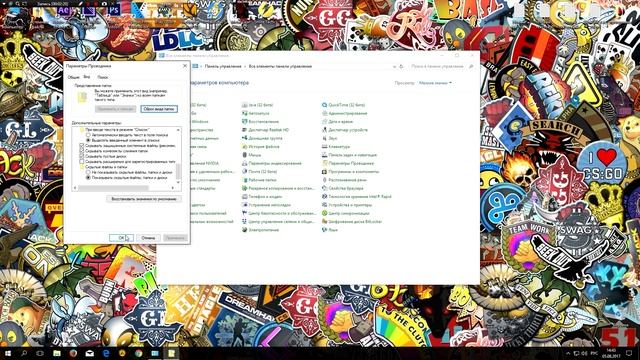This screenshot has width=640, height=360.
Task: Switch to the Общие tab
Action: pyautogui.click(x=73, y=77)
